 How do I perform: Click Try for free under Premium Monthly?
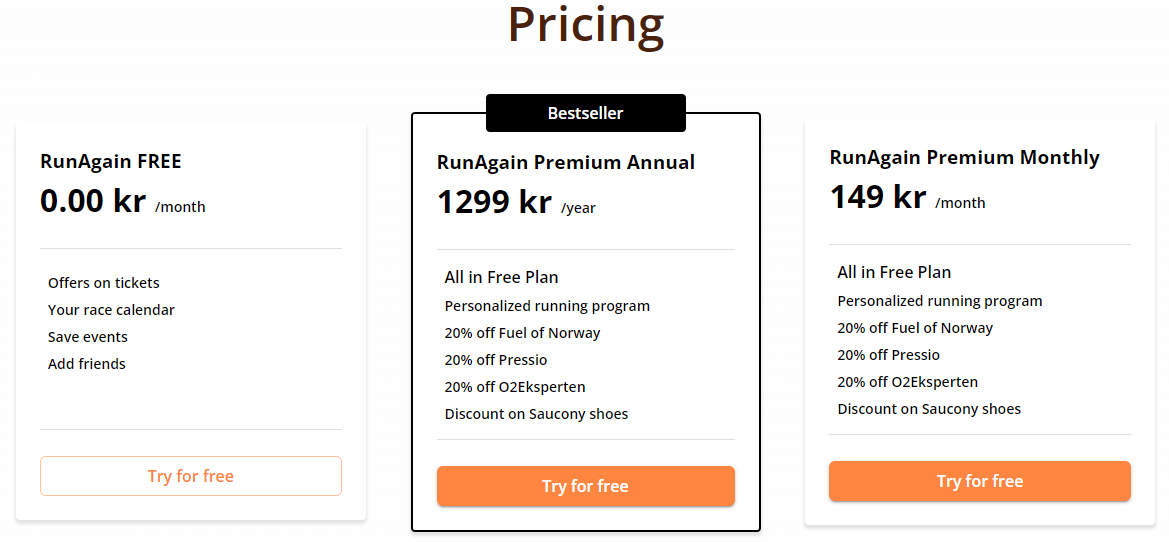coord(980,481)
